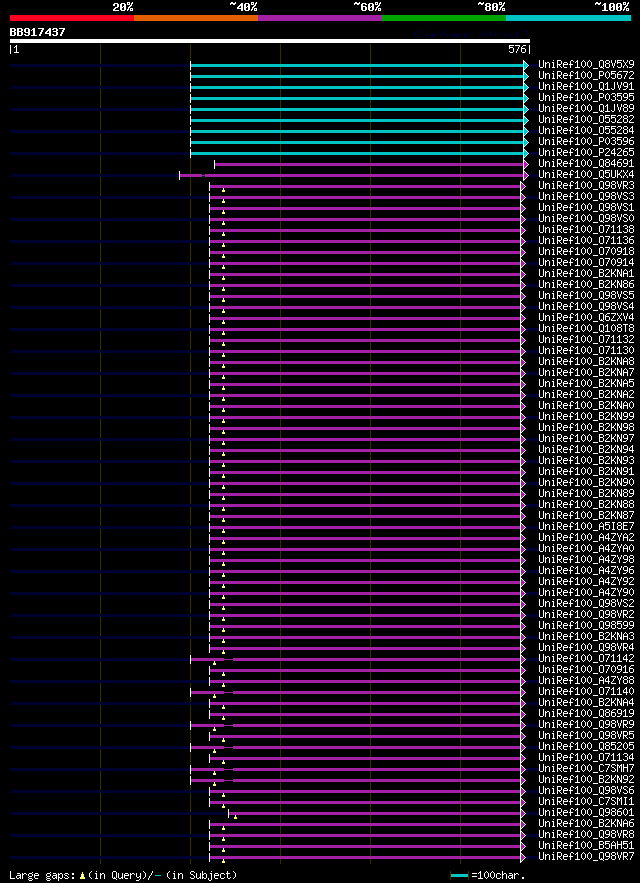Click the query start position 1 label
The image size is (640, 883).
click(16, 50)
